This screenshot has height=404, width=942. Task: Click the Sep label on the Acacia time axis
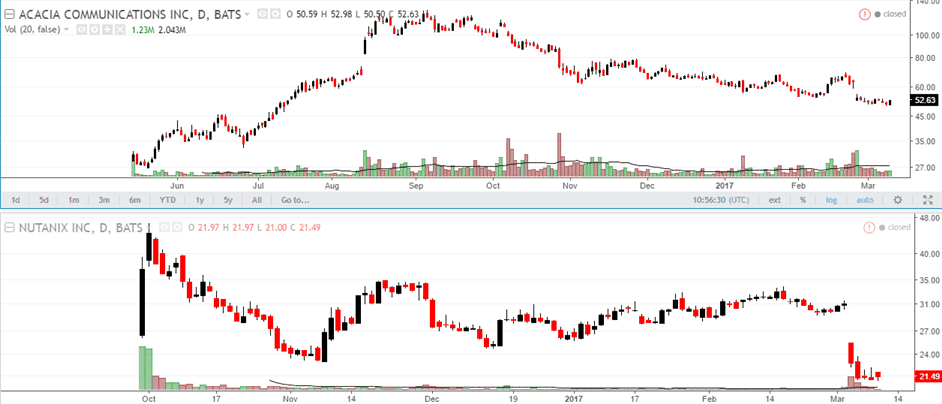tap(416, 186)
